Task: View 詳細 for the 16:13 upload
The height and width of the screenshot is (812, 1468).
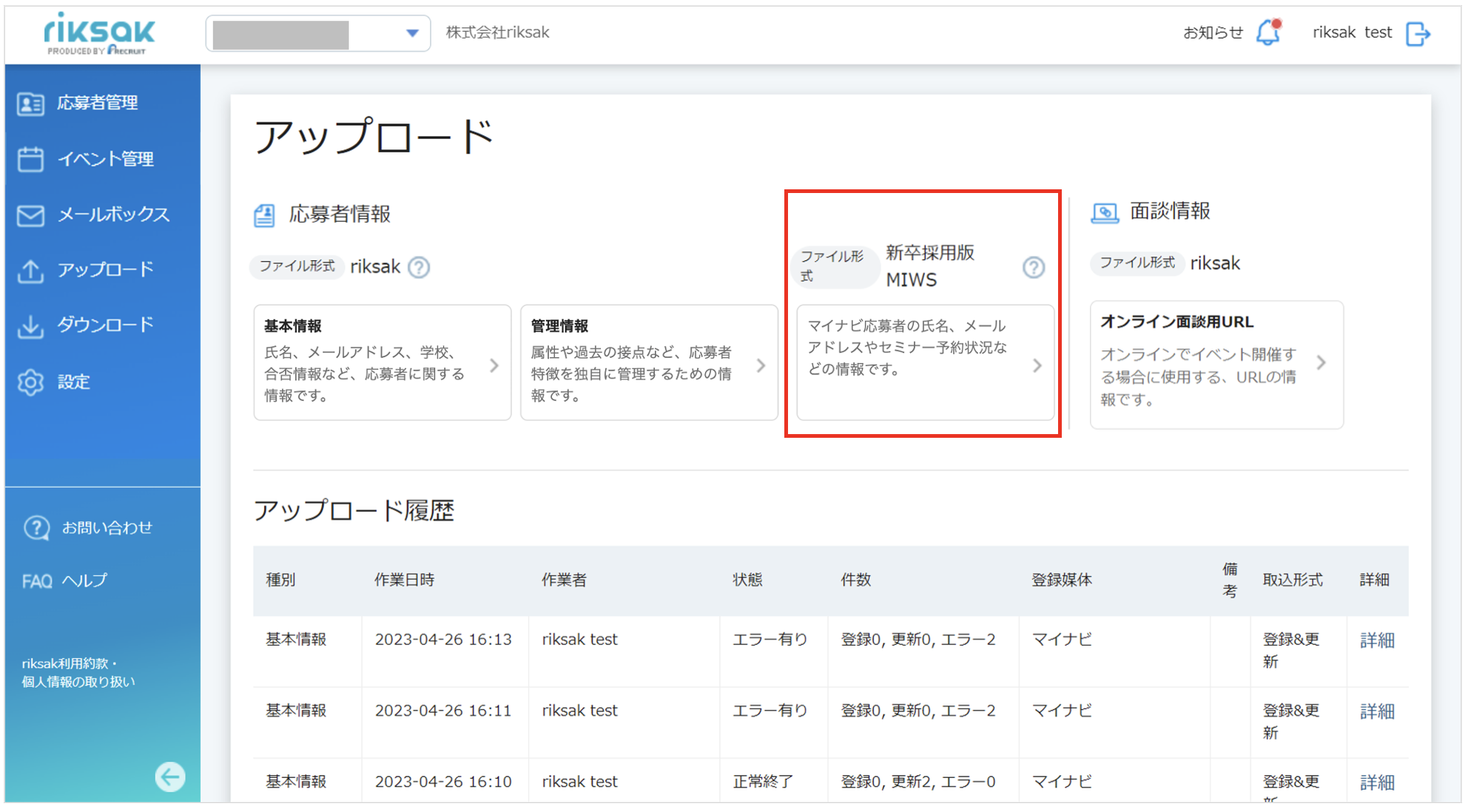Action: (x=1377, y=640)
